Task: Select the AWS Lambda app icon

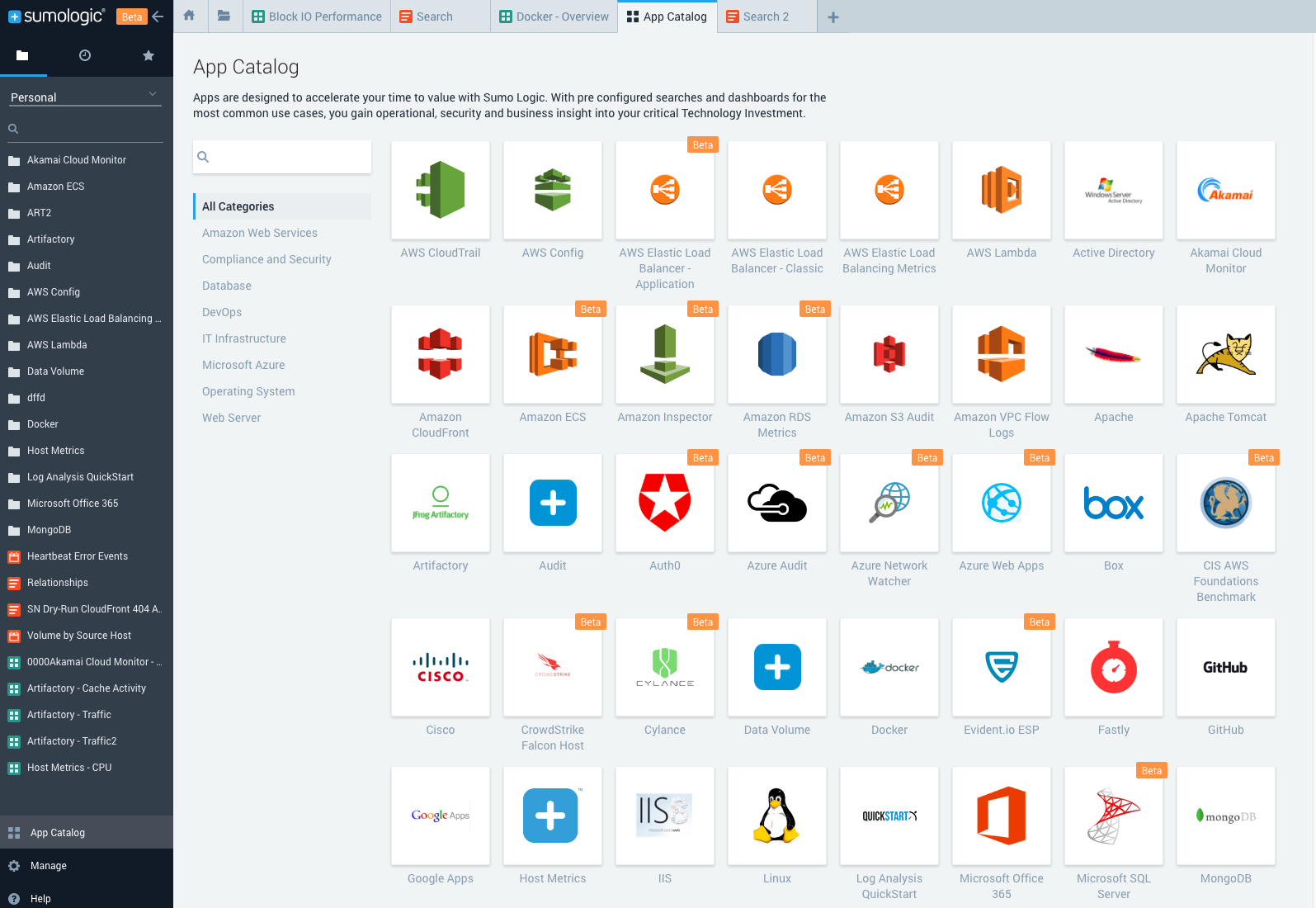Action: click(1002, 190)
